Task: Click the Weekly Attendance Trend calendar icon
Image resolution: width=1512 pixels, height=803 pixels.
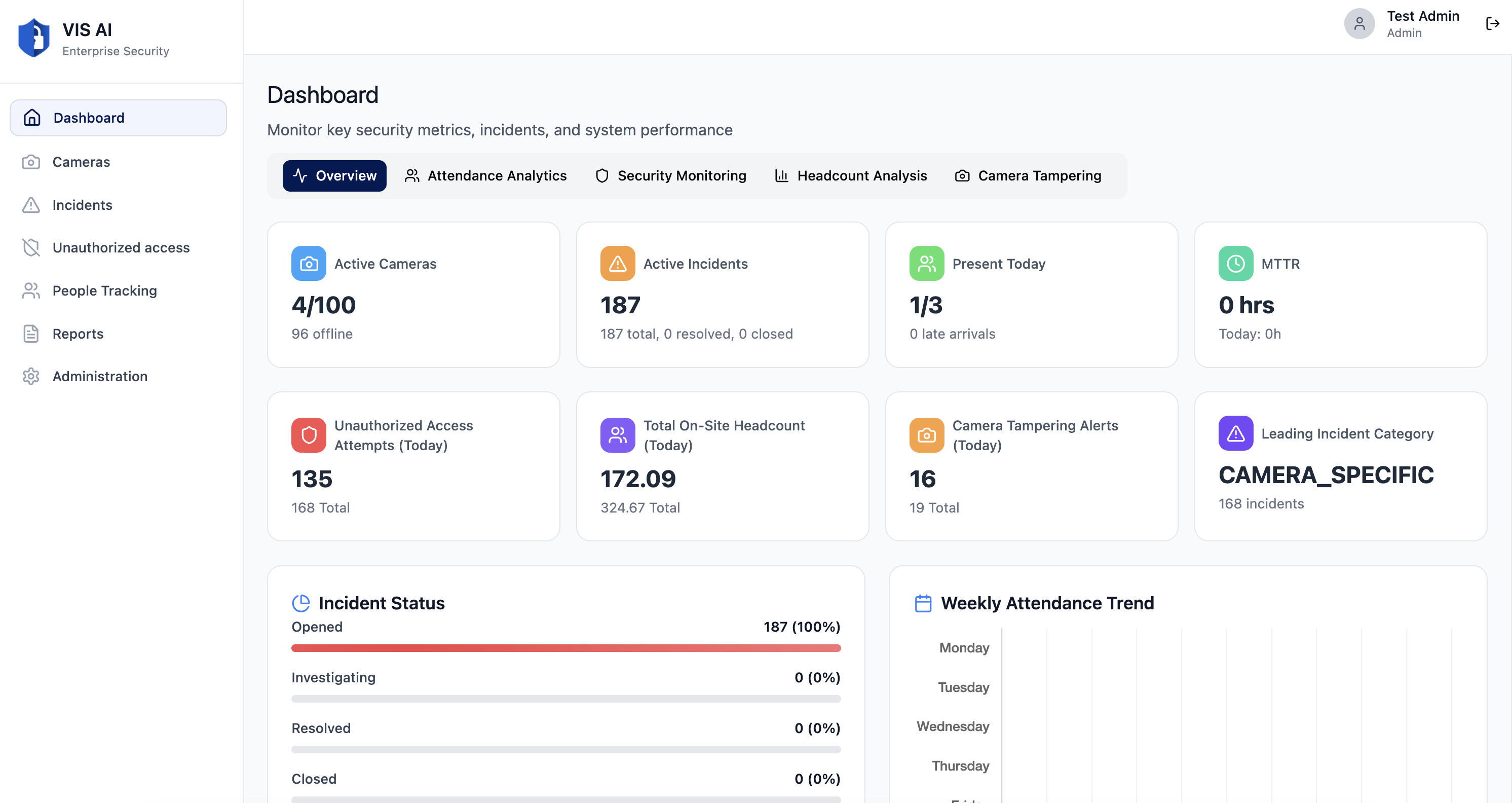Action: pos(923,603)
